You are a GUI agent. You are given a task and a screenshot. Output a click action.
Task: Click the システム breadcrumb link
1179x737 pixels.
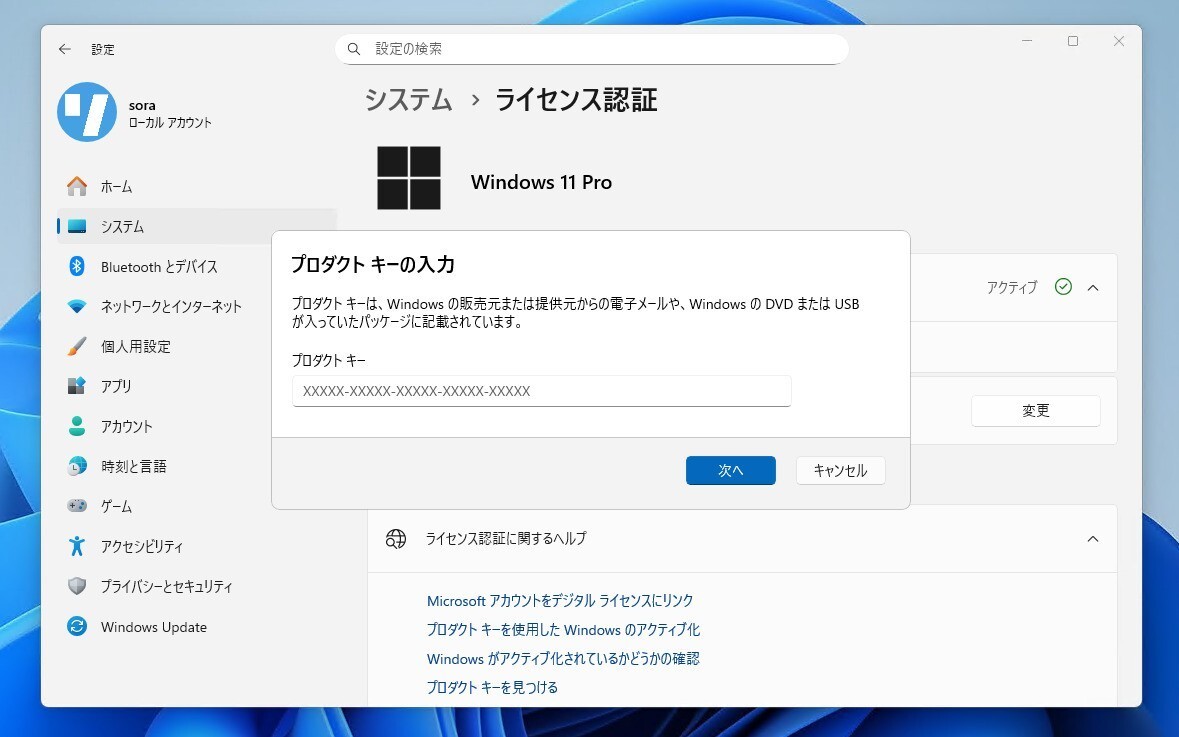coord(408,99)
